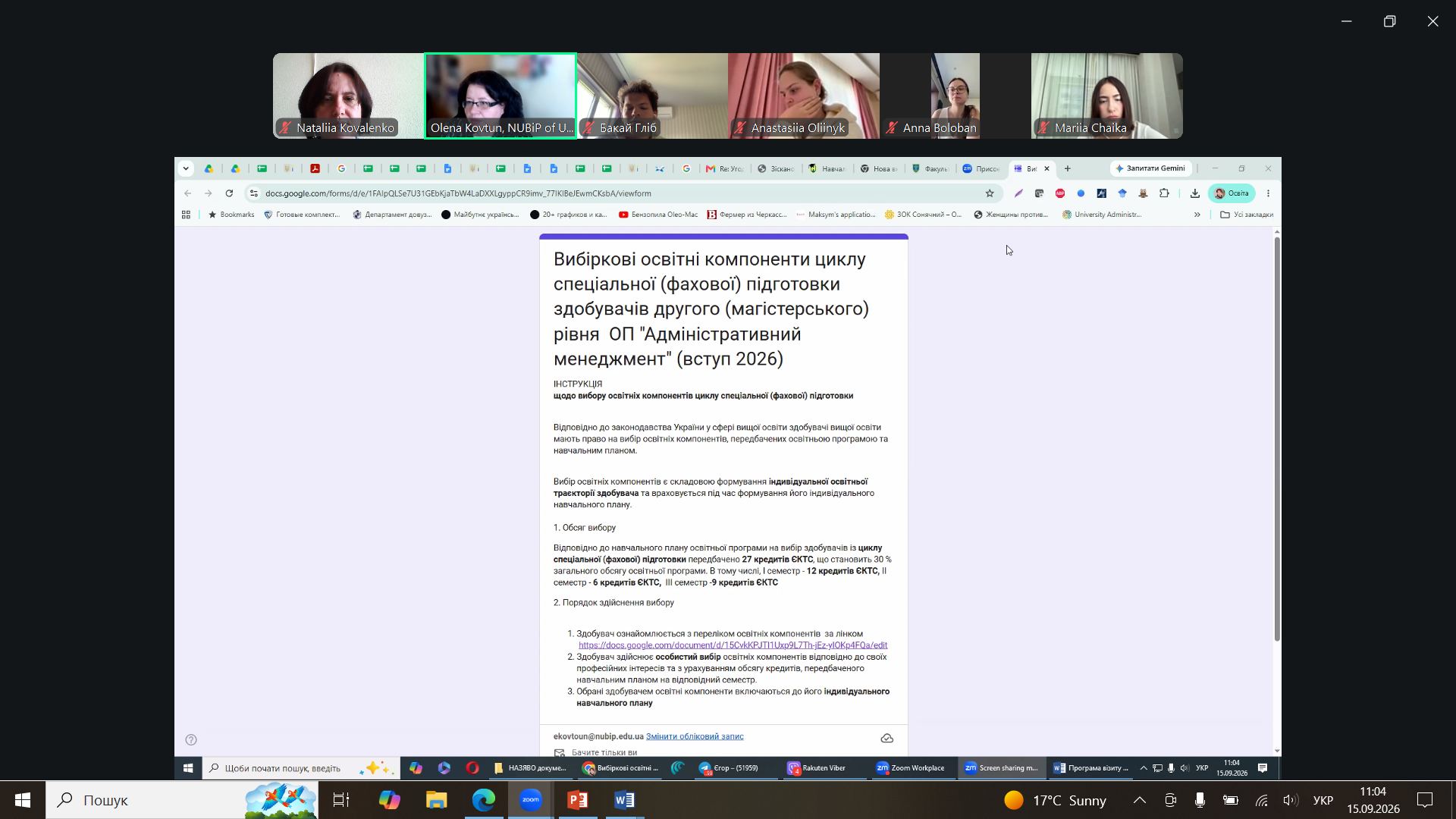Screen dimensions: 1456x819
Task: Click the 'Змінити обліковий запис' link
Action: tap(695, 736)
